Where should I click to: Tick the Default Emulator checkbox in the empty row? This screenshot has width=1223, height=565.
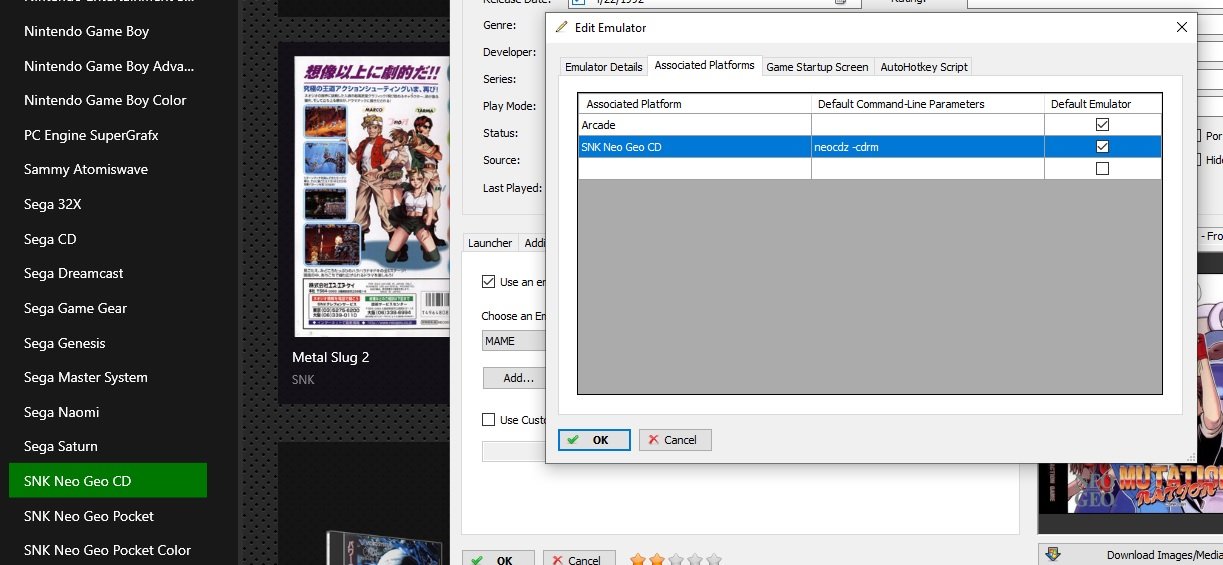point(1102,169)
